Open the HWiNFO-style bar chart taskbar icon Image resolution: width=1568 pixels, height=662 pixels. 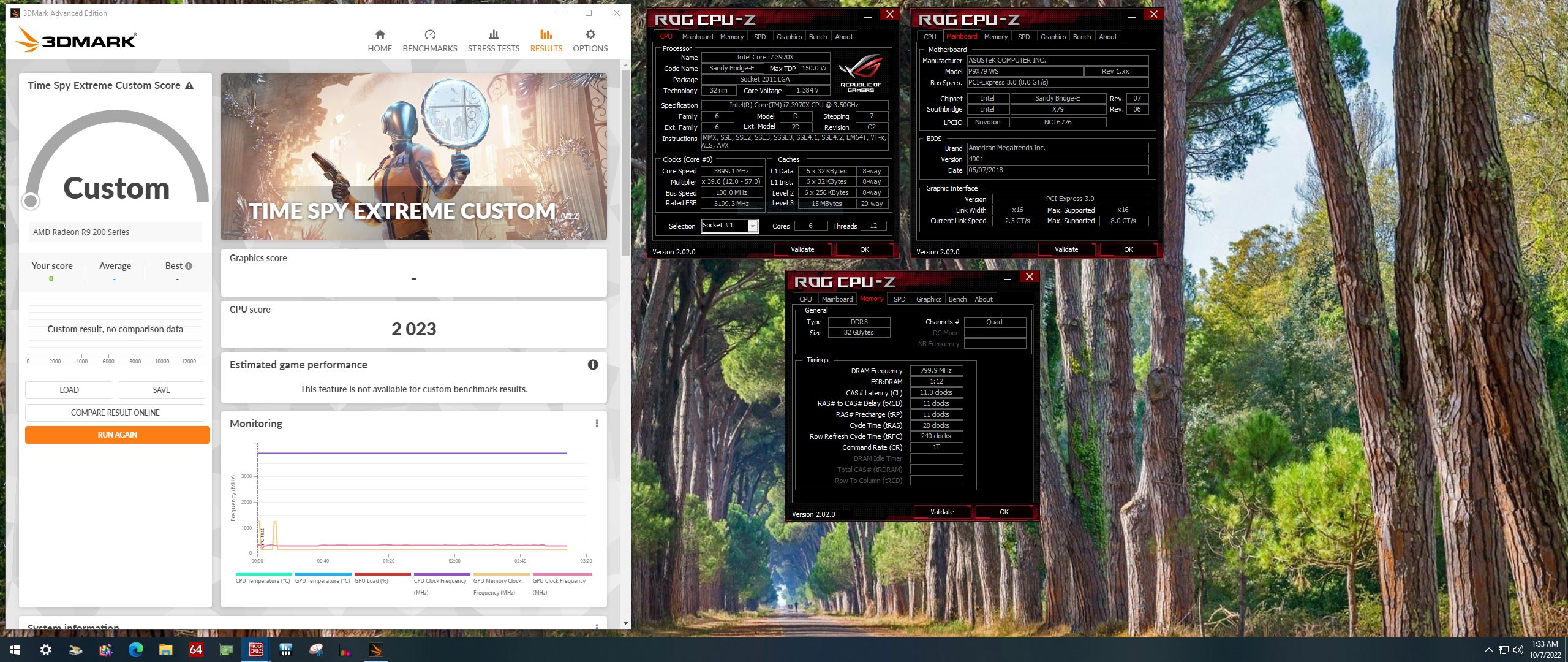[x=286, y=650]
